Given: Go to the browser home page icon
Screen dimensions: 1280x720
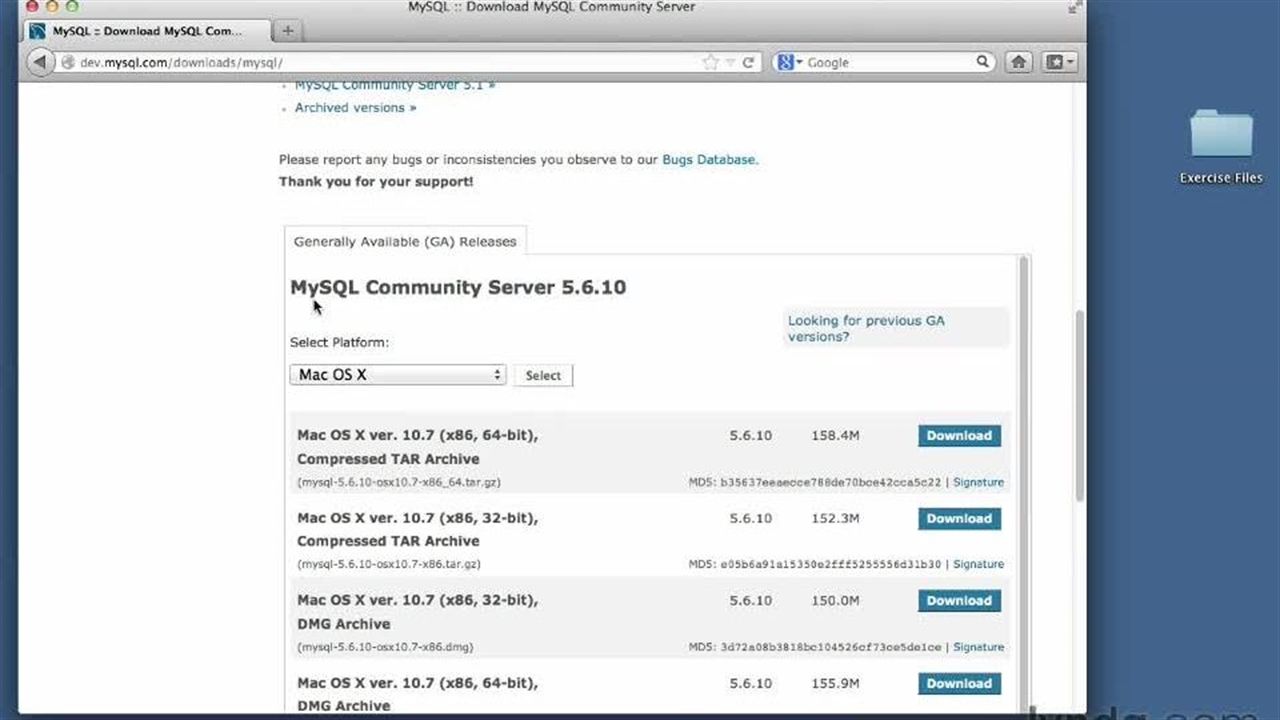Looking at the screenshot, I should pos(1018,62).
